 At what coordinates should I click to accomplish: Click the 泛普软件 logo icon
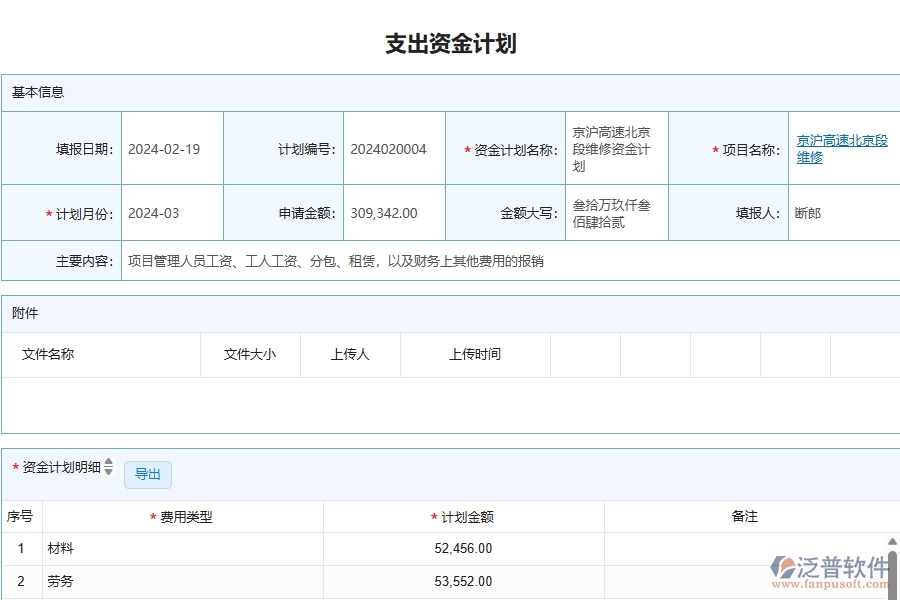[783, 565]
